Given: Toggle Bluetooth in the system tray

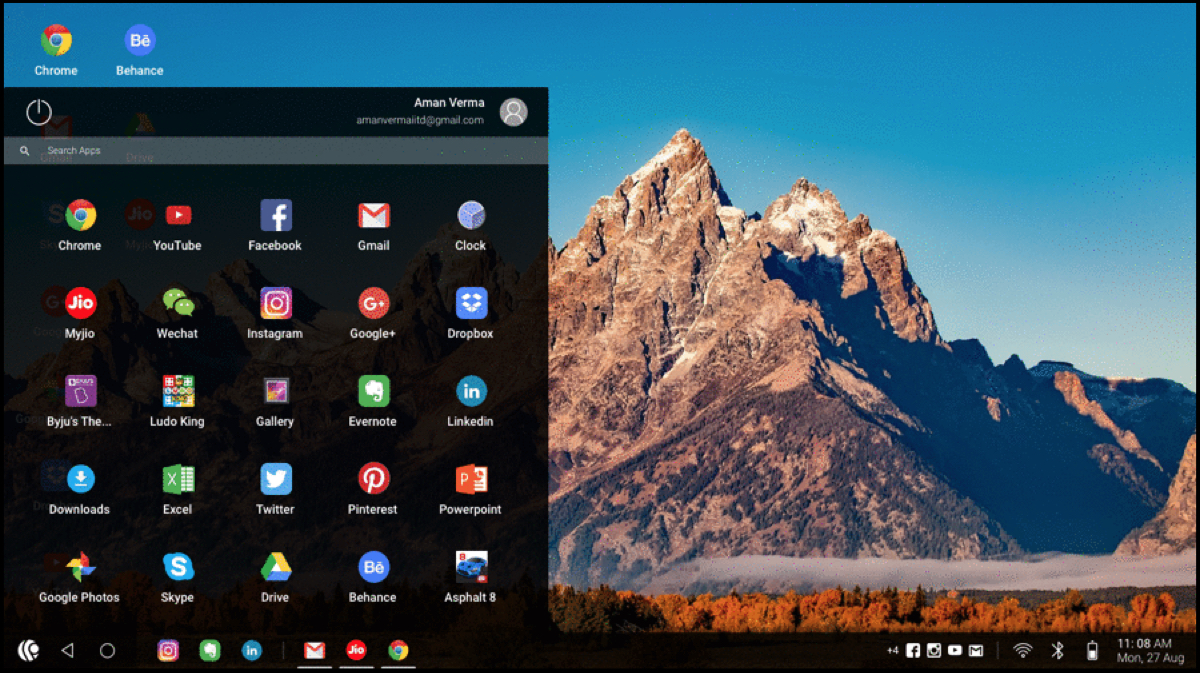Looking at the screenshot, I should click(1057, 651).
